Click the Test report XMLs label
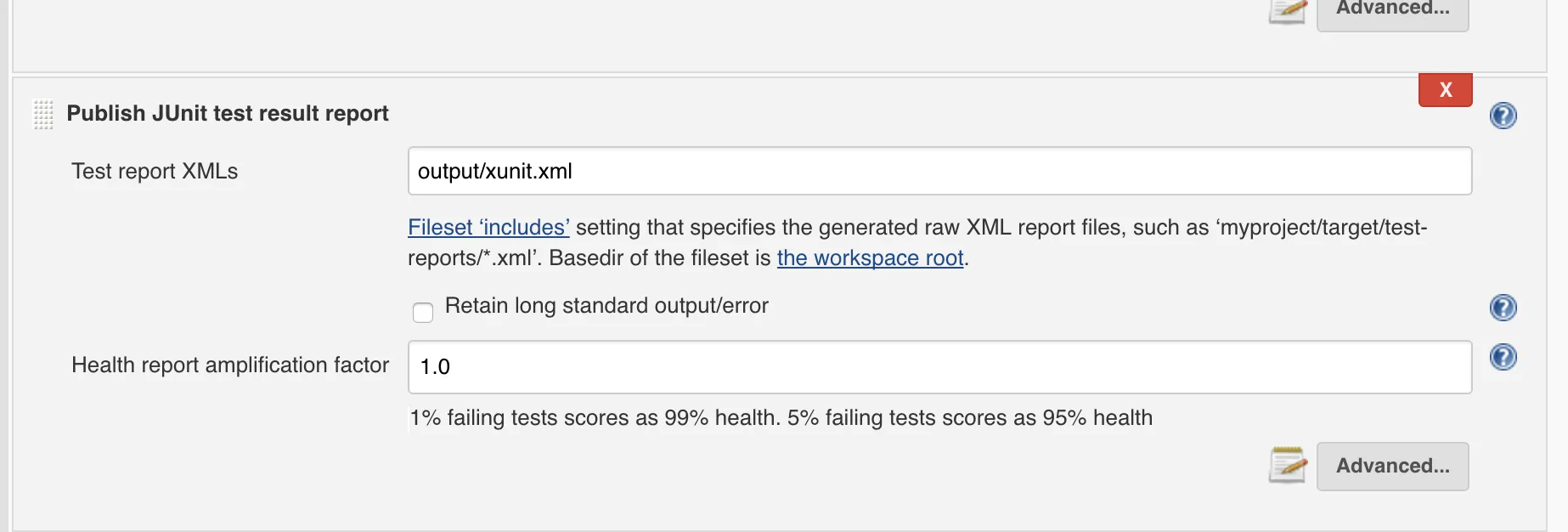The width and height of the screenshot is (1568, 532). tap(155, 172)
